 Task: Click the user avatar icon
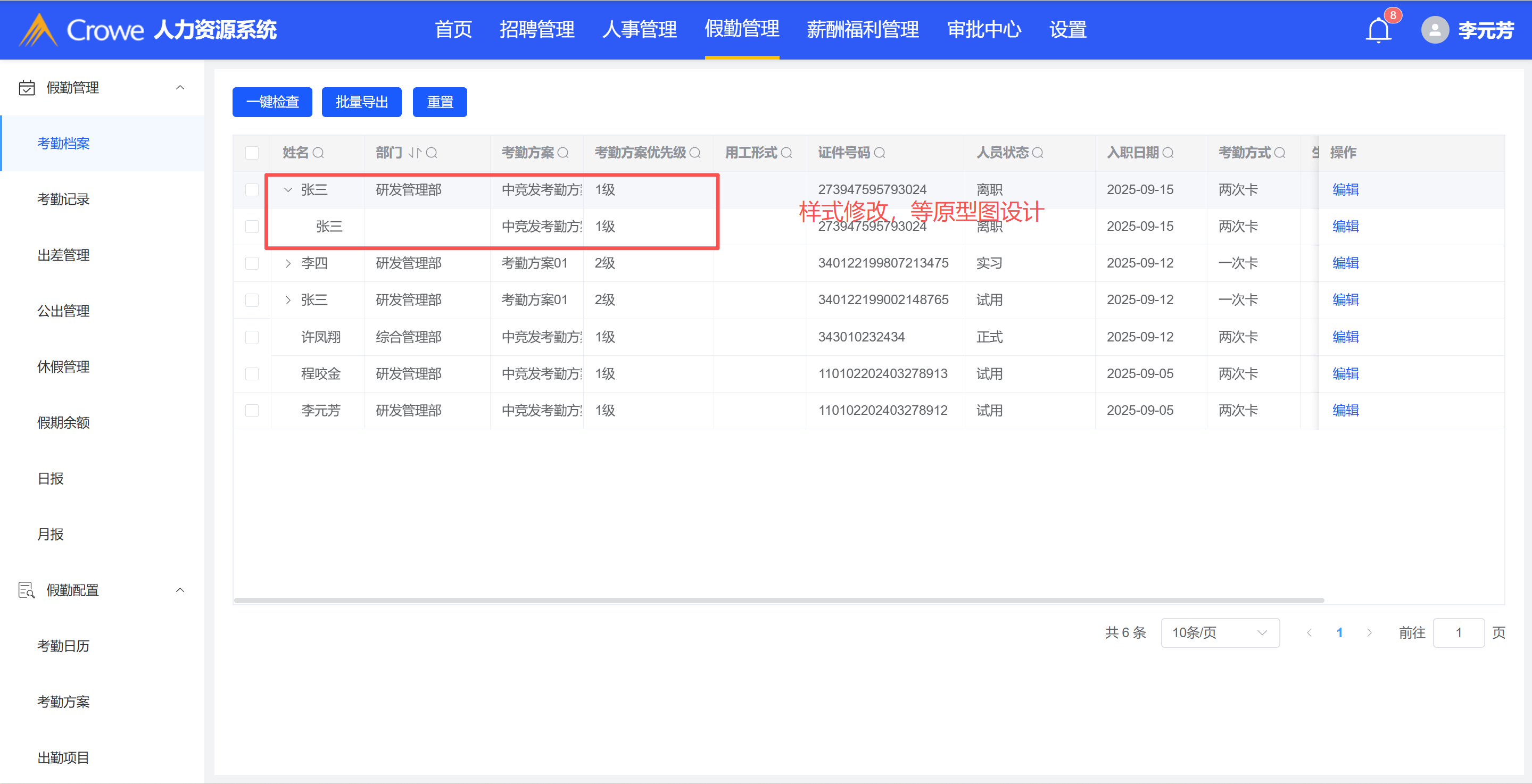(x=1435, y=30)
